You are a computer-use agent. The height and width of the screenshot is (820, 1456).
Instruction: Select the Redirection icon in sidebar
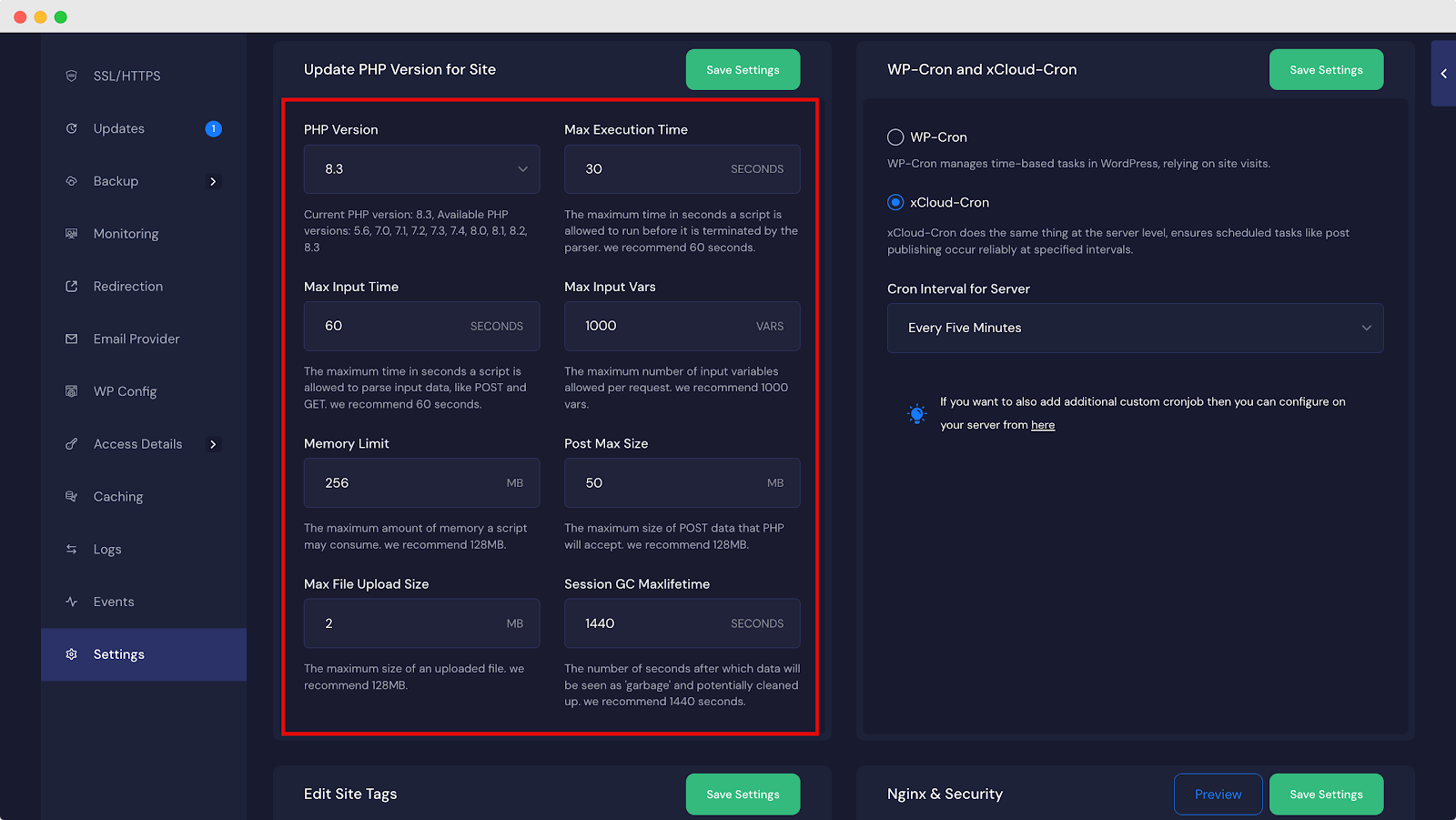(72, 286)
